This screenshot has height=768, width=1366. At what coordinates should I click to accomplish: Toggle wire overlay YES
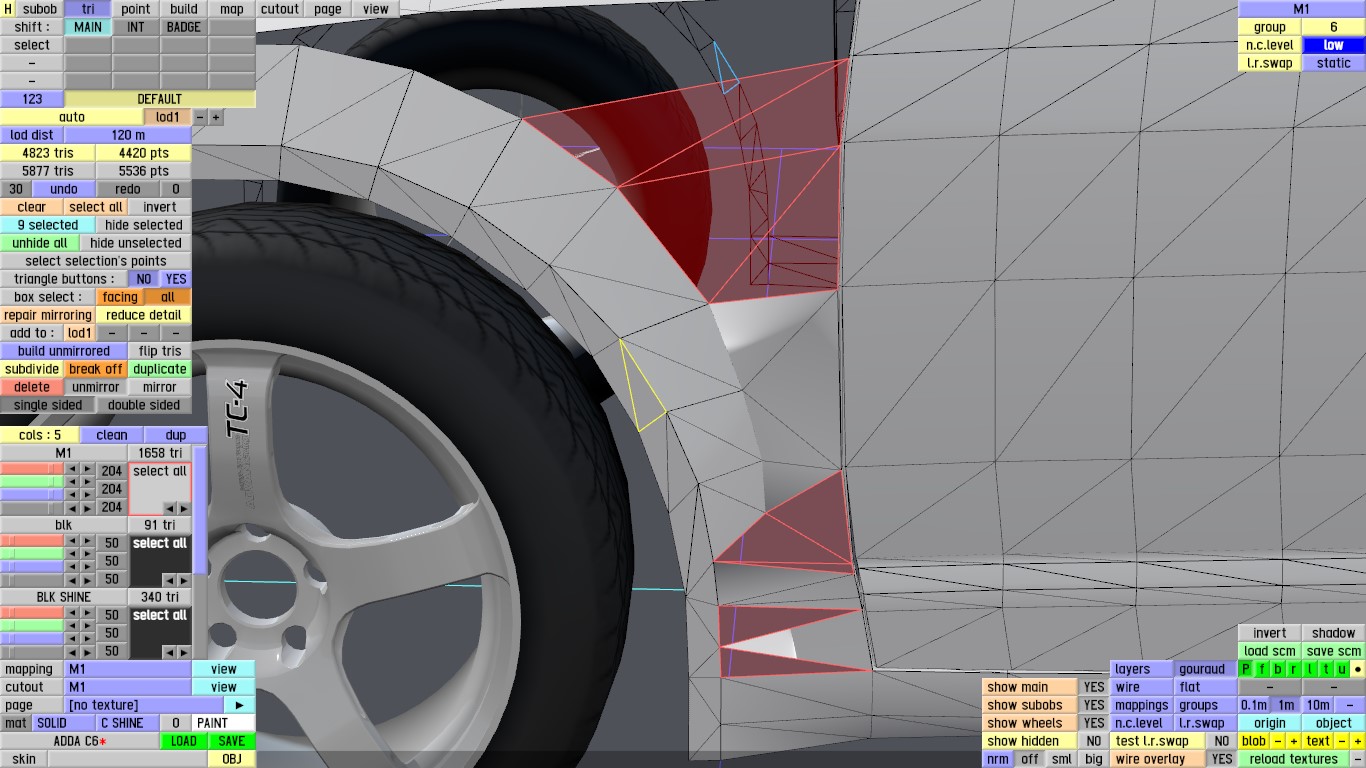pyautogui.click(x=1221, y=759)
